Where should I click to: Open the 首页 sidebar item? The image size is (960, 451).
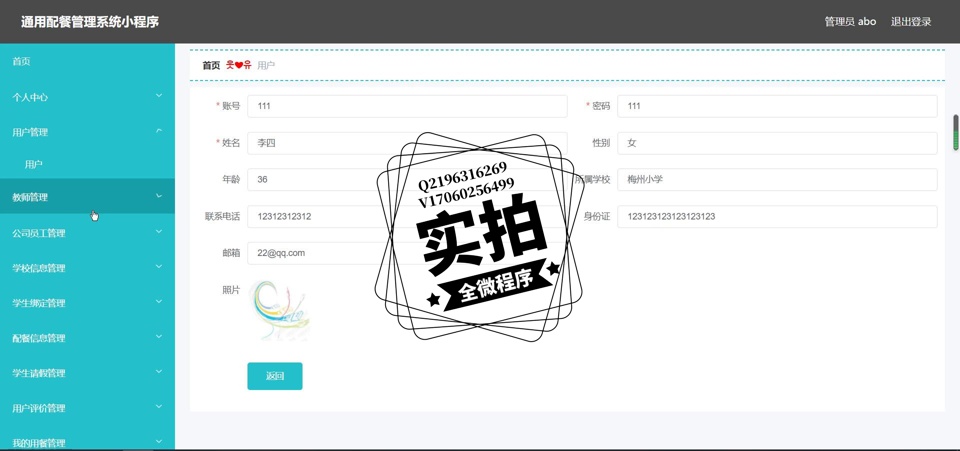(x=22, y=62)
